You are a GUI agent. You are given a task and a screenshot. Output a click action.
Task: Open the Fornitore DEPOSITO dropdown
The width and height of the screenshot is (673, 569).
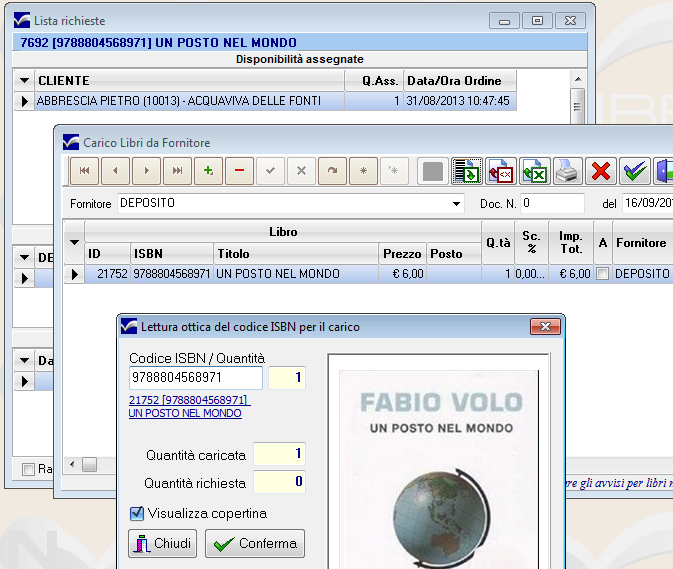[x=457, y=203]
